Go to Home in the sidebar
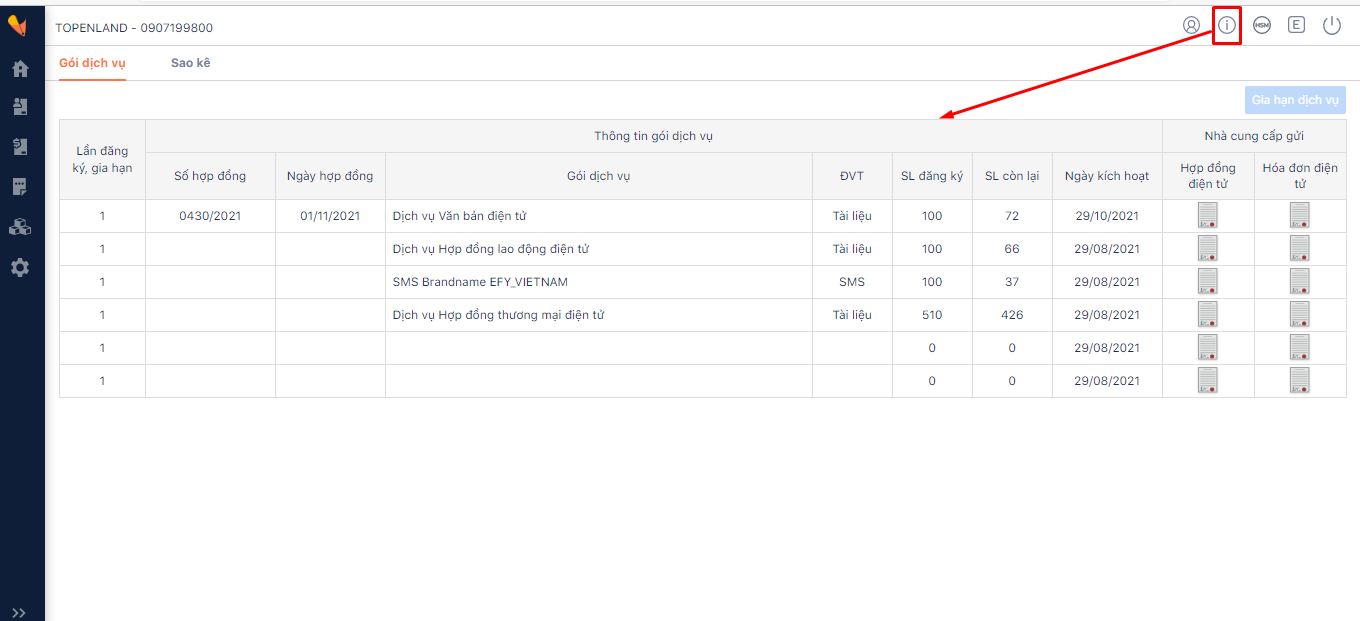 (x=20, y=69)
